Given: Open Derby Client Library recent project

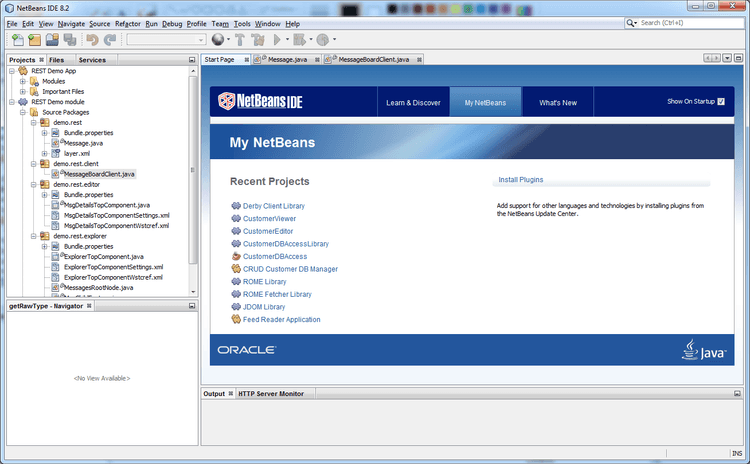Looking at the screenshot, I should 274,206.
